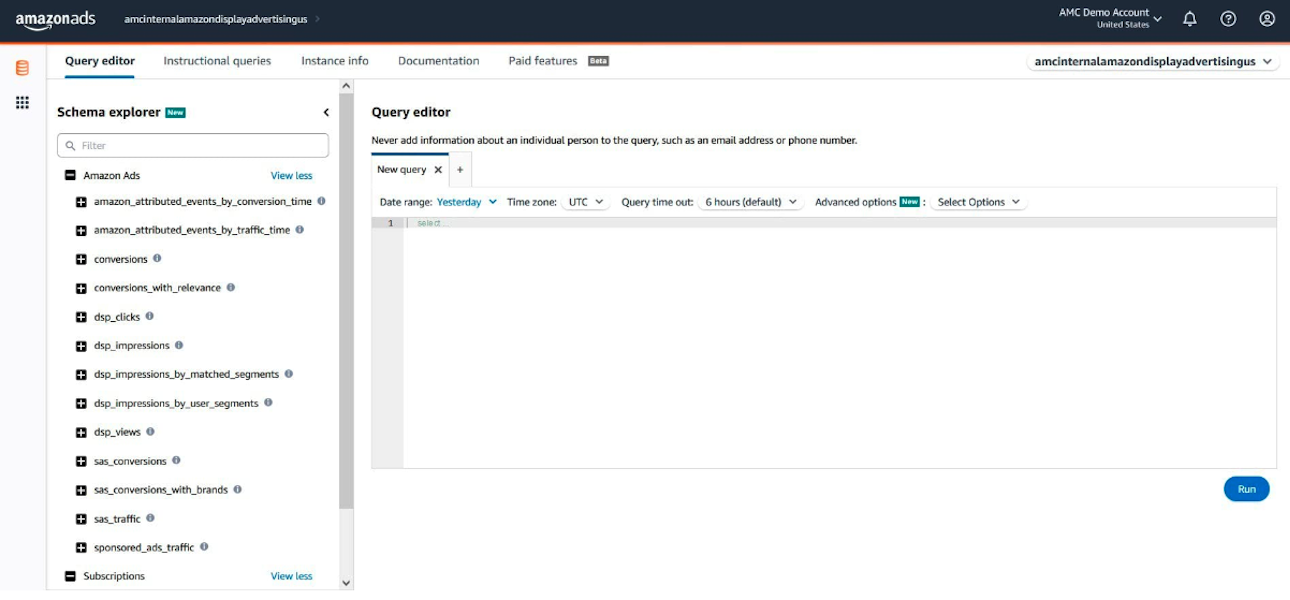Show info for dsp_impressions_by_matched_segments
Screen dimensions: 1290x600
[x=288, y=374]
